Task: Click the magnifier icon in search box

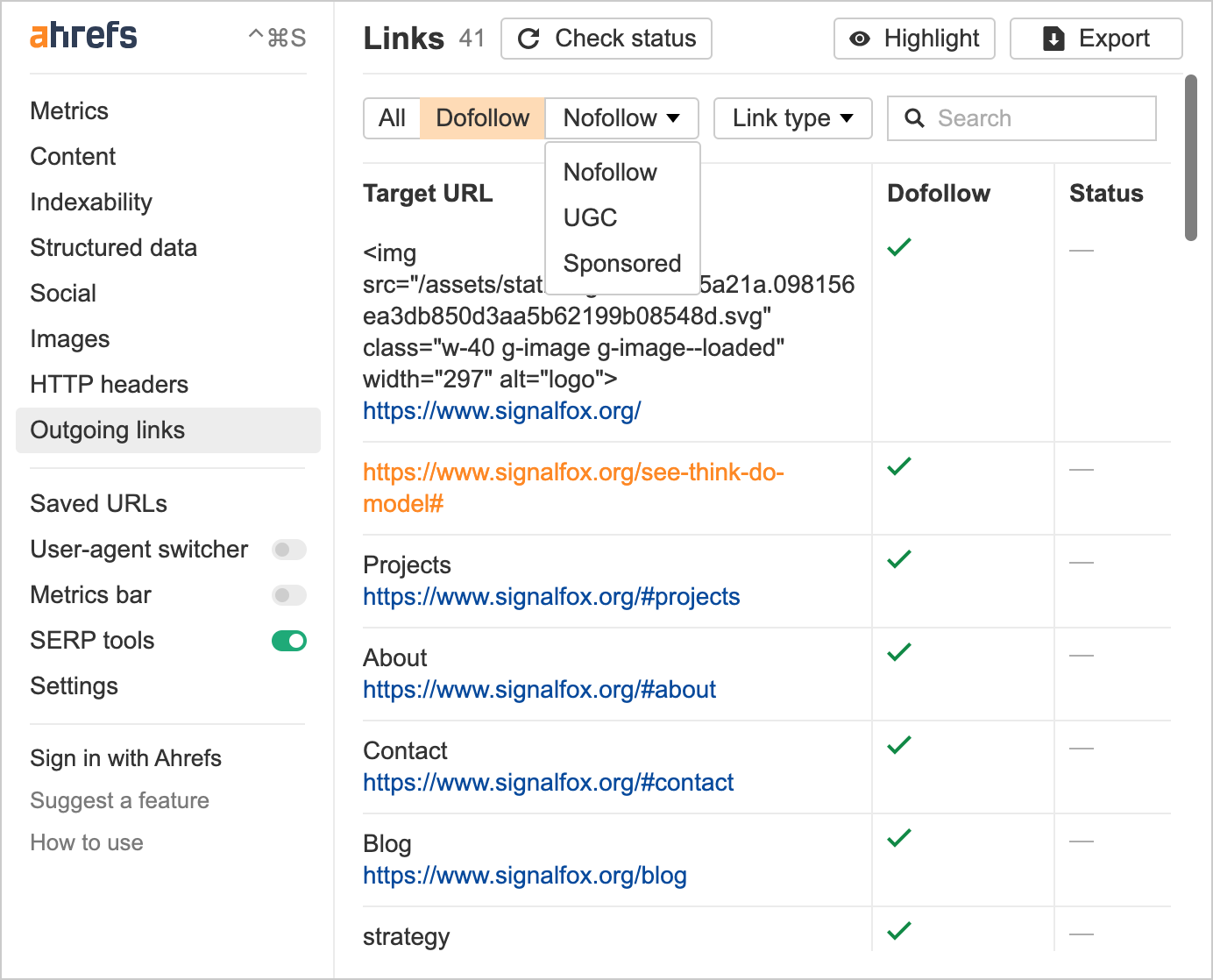Action: click(914, 118)
